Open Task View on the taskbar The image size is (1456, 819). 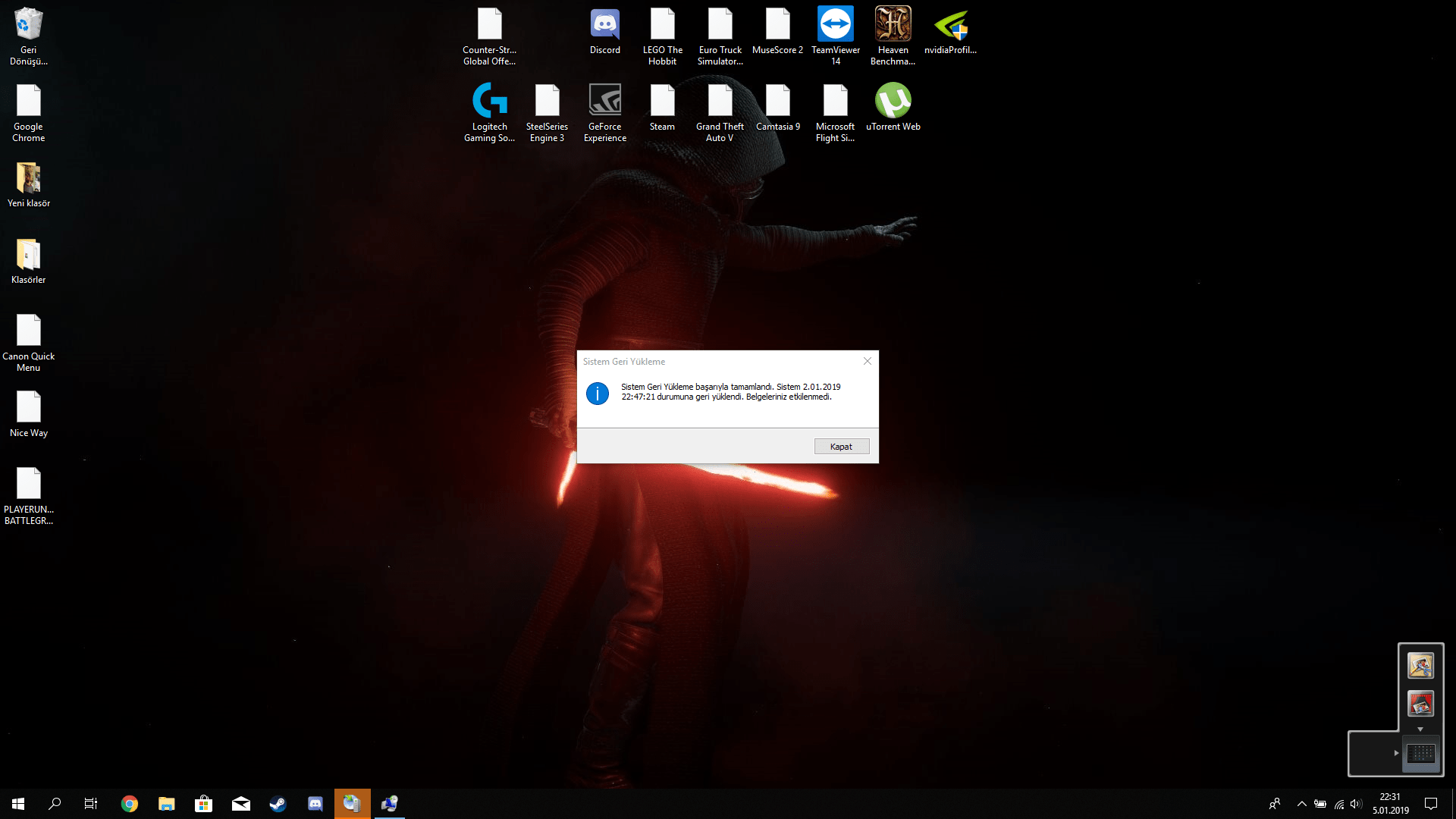coord(91,804)
